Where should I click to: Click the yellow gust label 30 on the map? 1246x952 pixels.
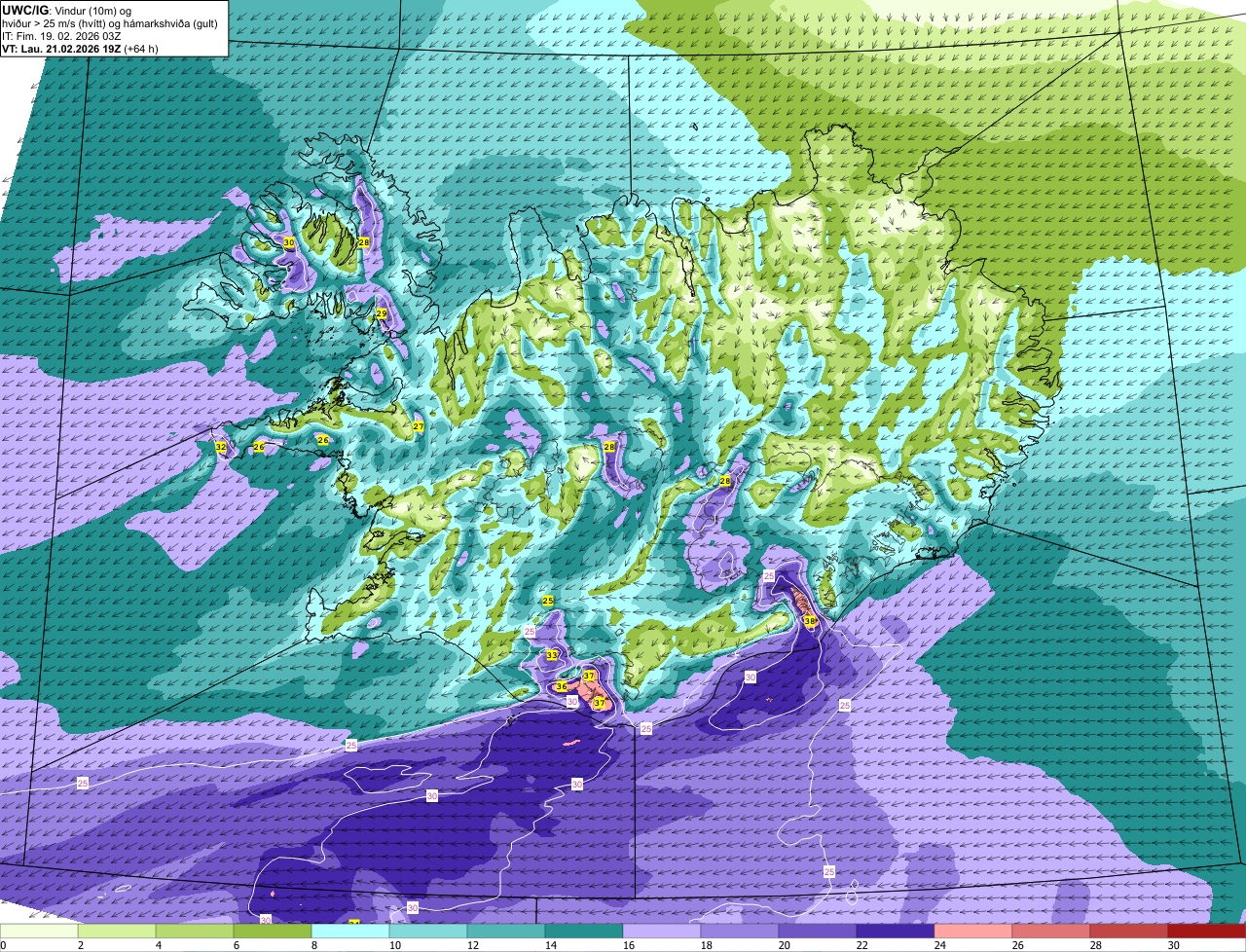289,242
